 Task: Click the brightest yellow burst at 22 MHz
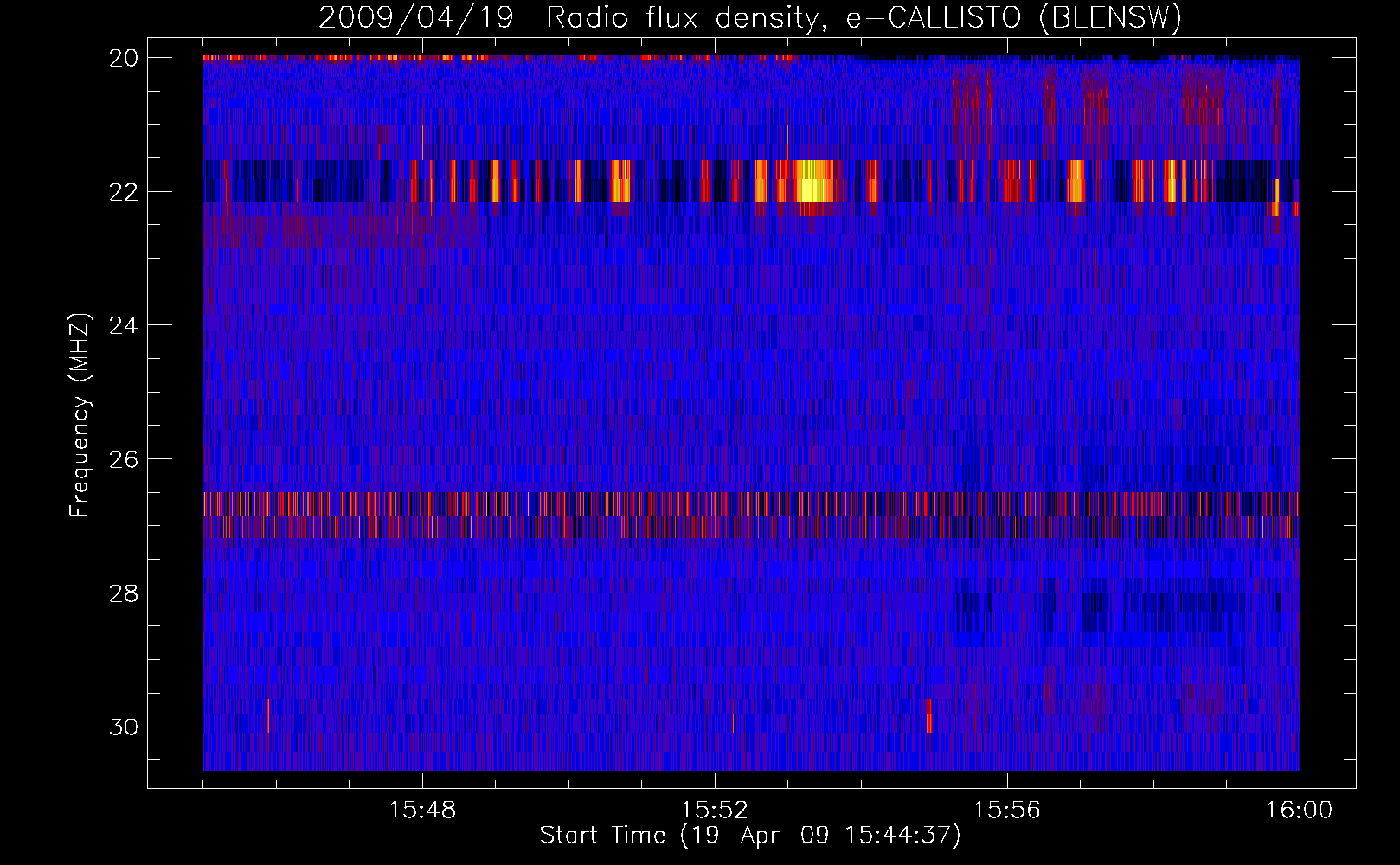(x=813, y=182)
